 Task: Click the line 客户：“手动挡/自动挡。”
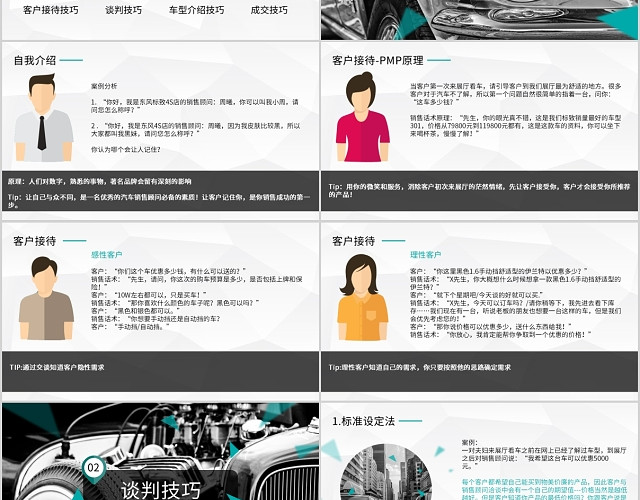(x=130, y=327)
